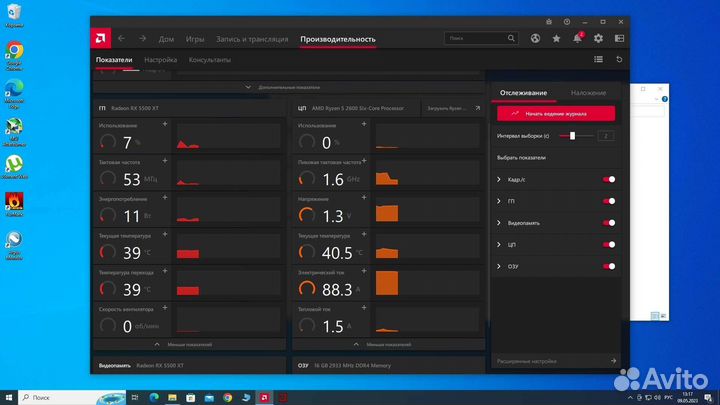This screenshot has width=720, height=405.
Task: Collapse CPU panel via Меньше показателей
Action: point(388,344)
